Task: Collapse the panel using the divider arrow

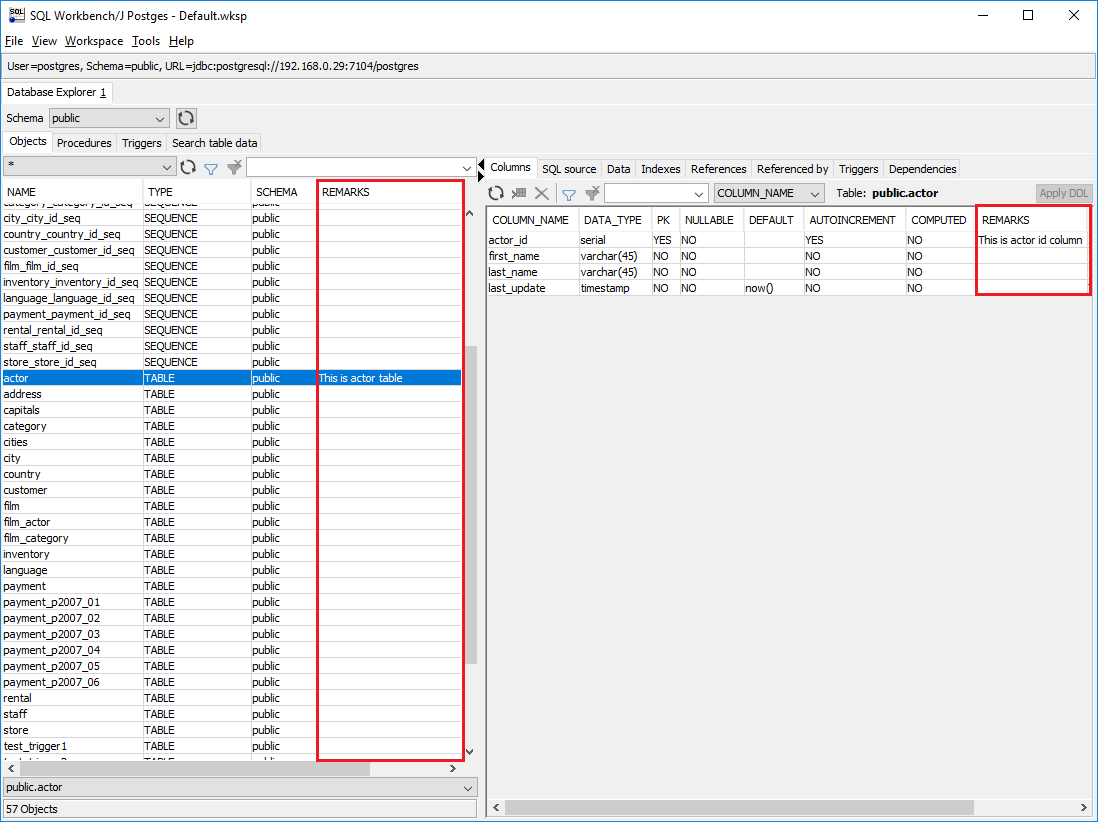Action: pos(481,163)
